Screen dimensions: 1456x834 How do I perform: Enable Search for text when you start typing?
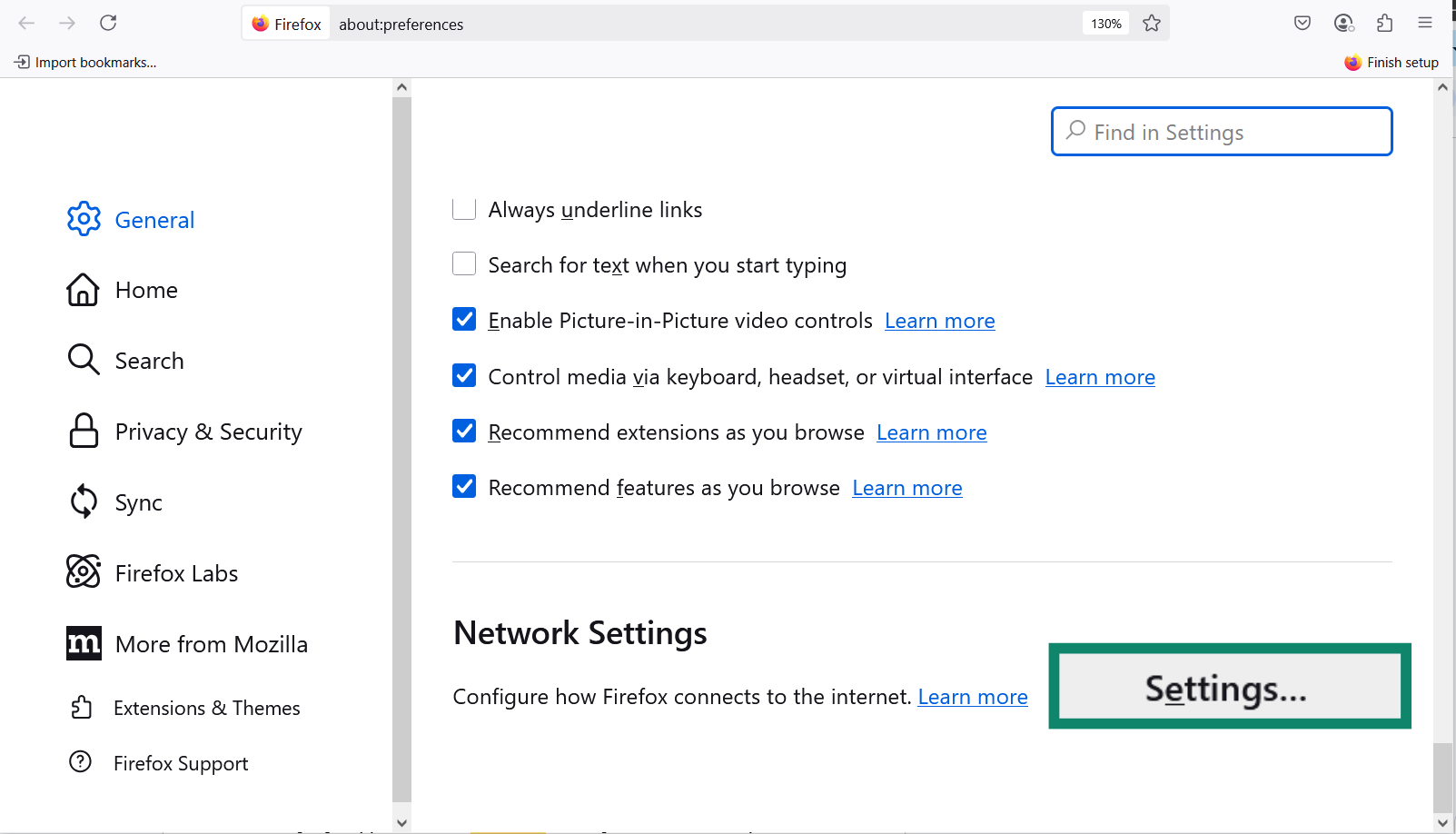[x=464, y=263]
